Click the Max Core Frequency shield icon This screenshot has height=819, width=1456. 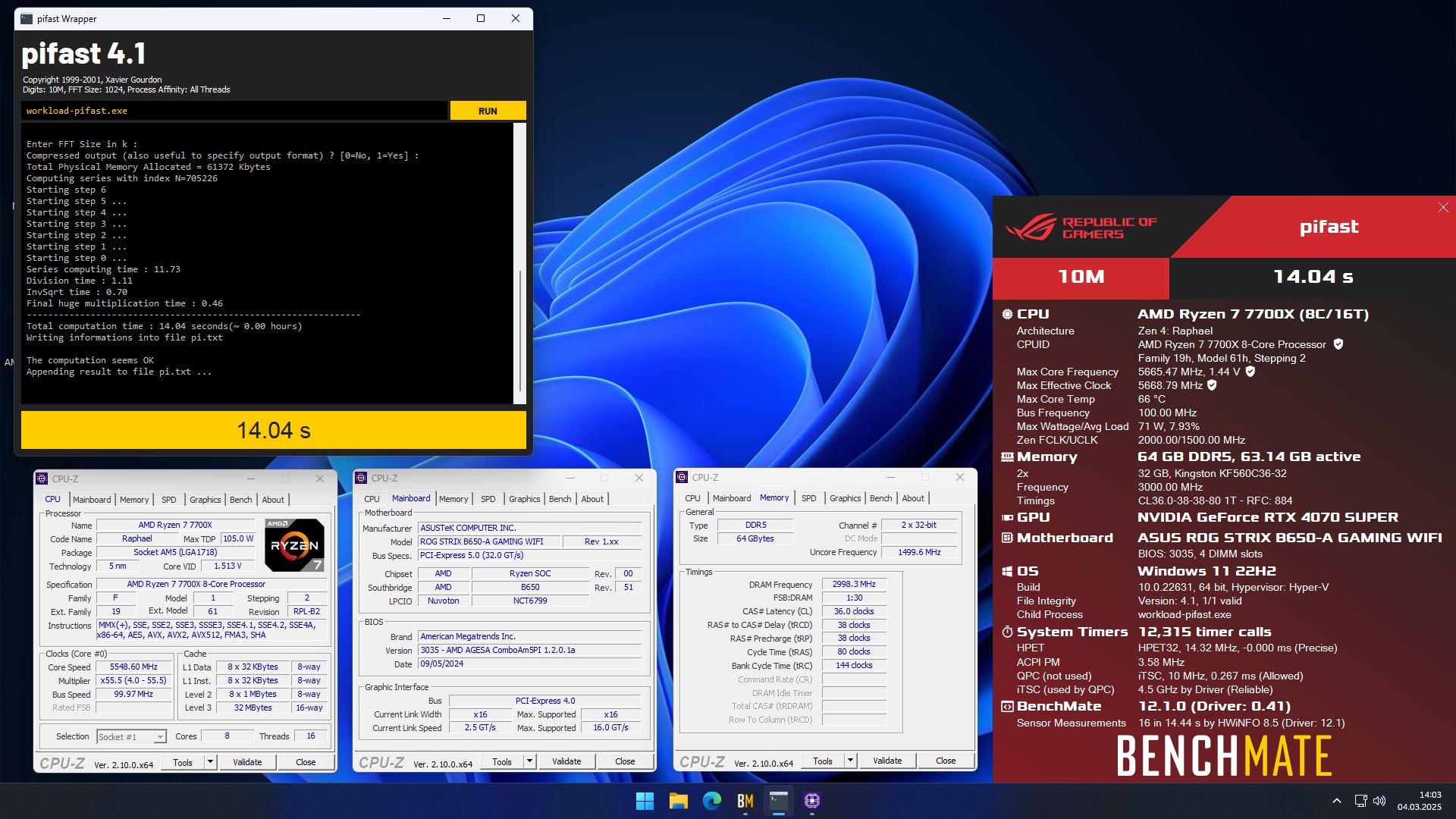(1250, 372)
